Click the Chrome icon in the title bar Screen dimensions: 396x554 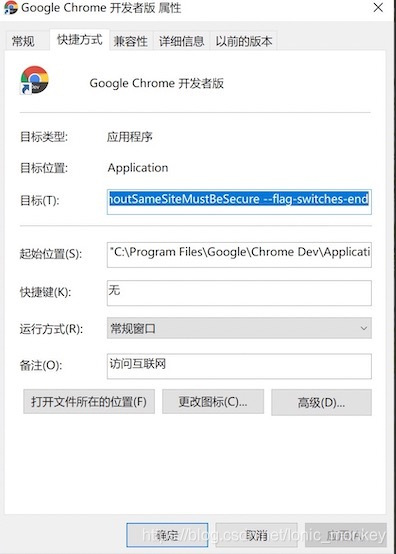pyautogui.click(x=11, y=7)
